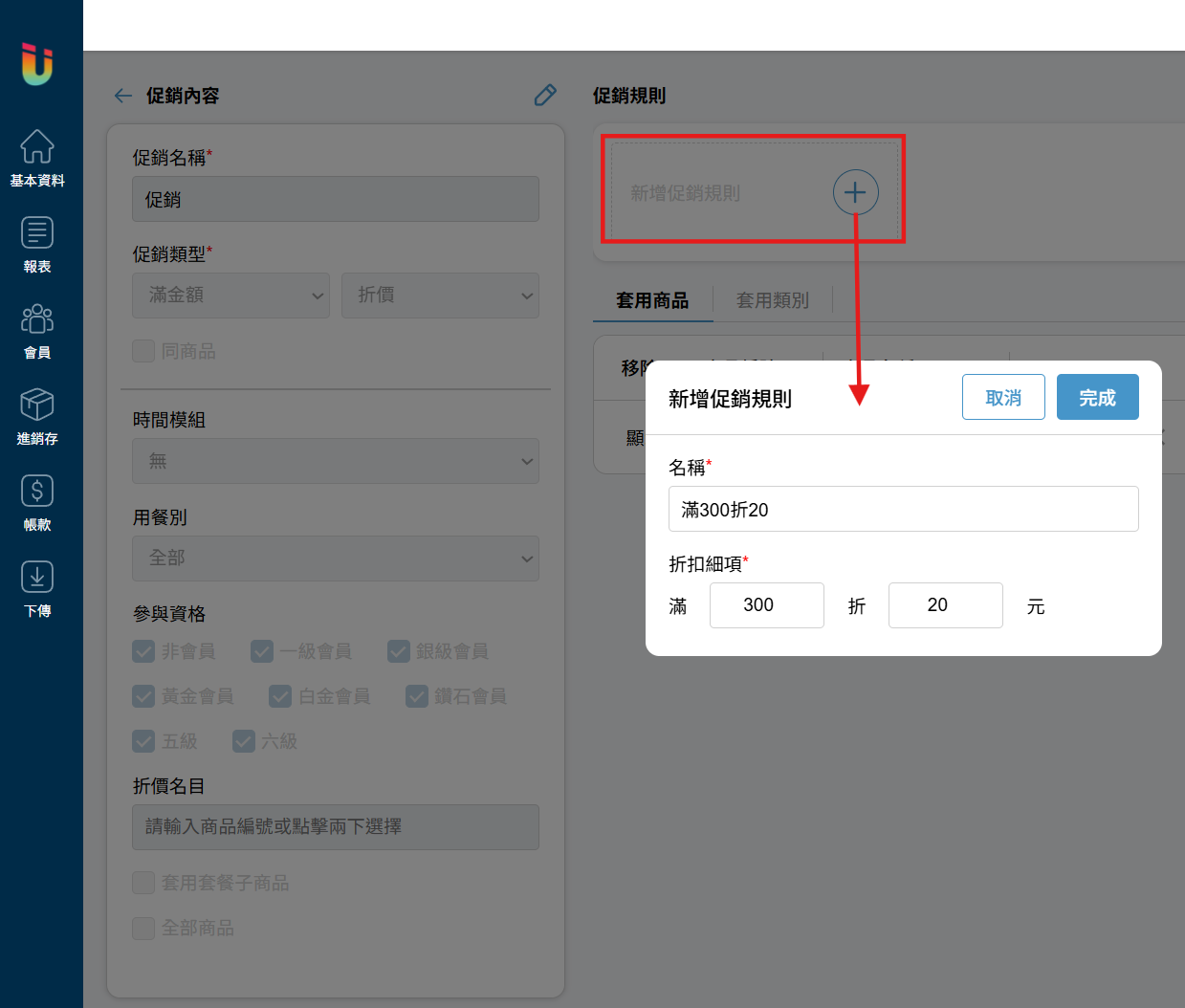This screenshot has width=1185, height=1008.
Task: Click the 促銷名稱 input field
Action: [336, 199]
